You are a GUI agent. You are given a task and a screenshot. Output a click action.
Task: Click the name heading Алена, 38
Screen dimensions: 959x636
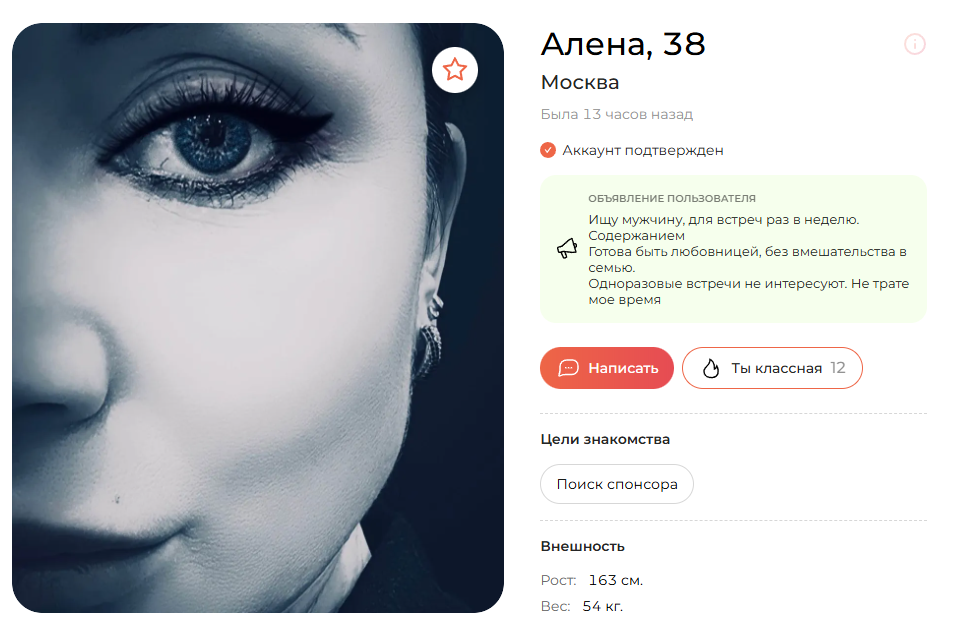(x=623, y=44)
